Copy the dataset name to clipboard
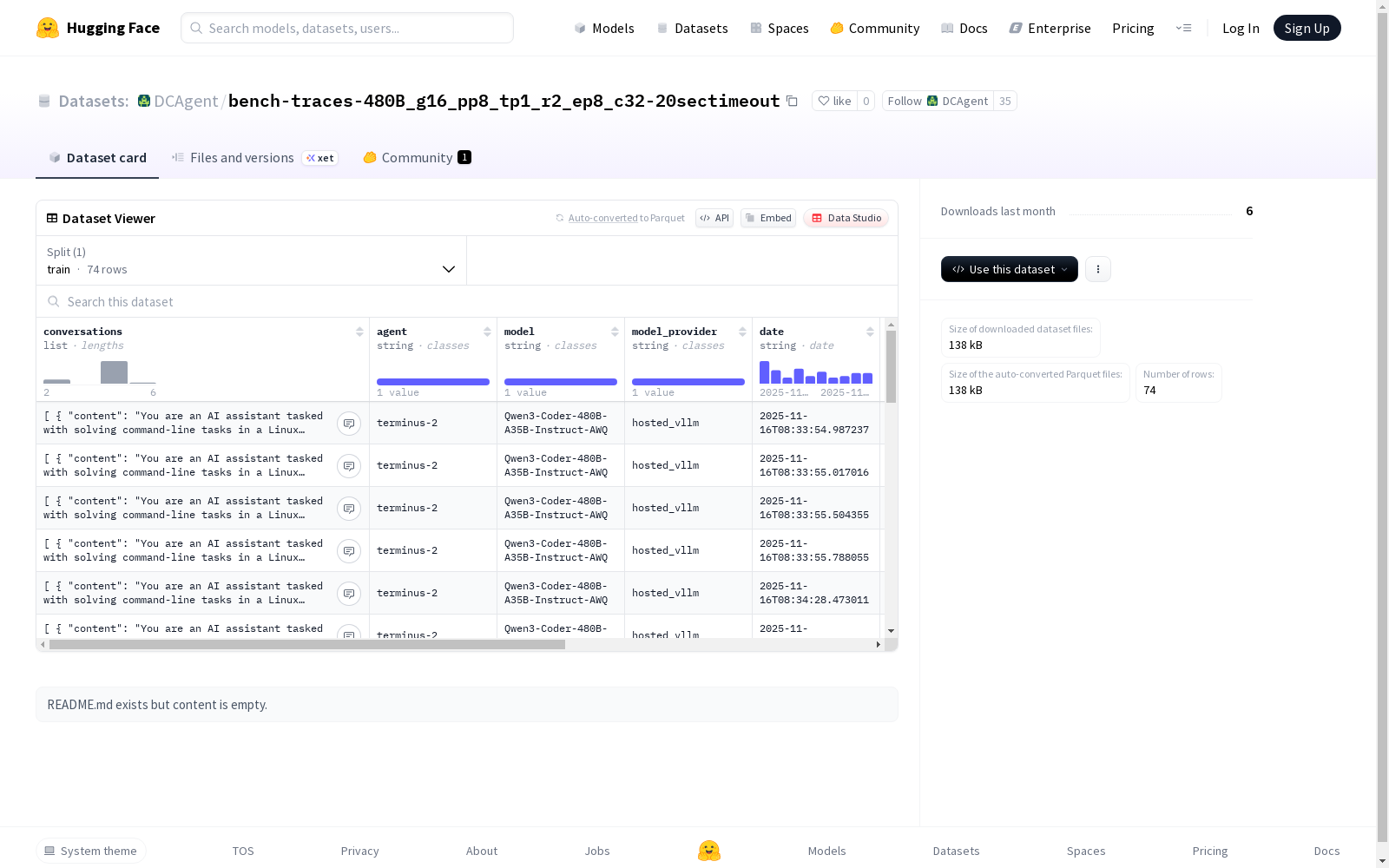Image resolution: width=1389 pixels, height=868 pixels. click(792, 101)
